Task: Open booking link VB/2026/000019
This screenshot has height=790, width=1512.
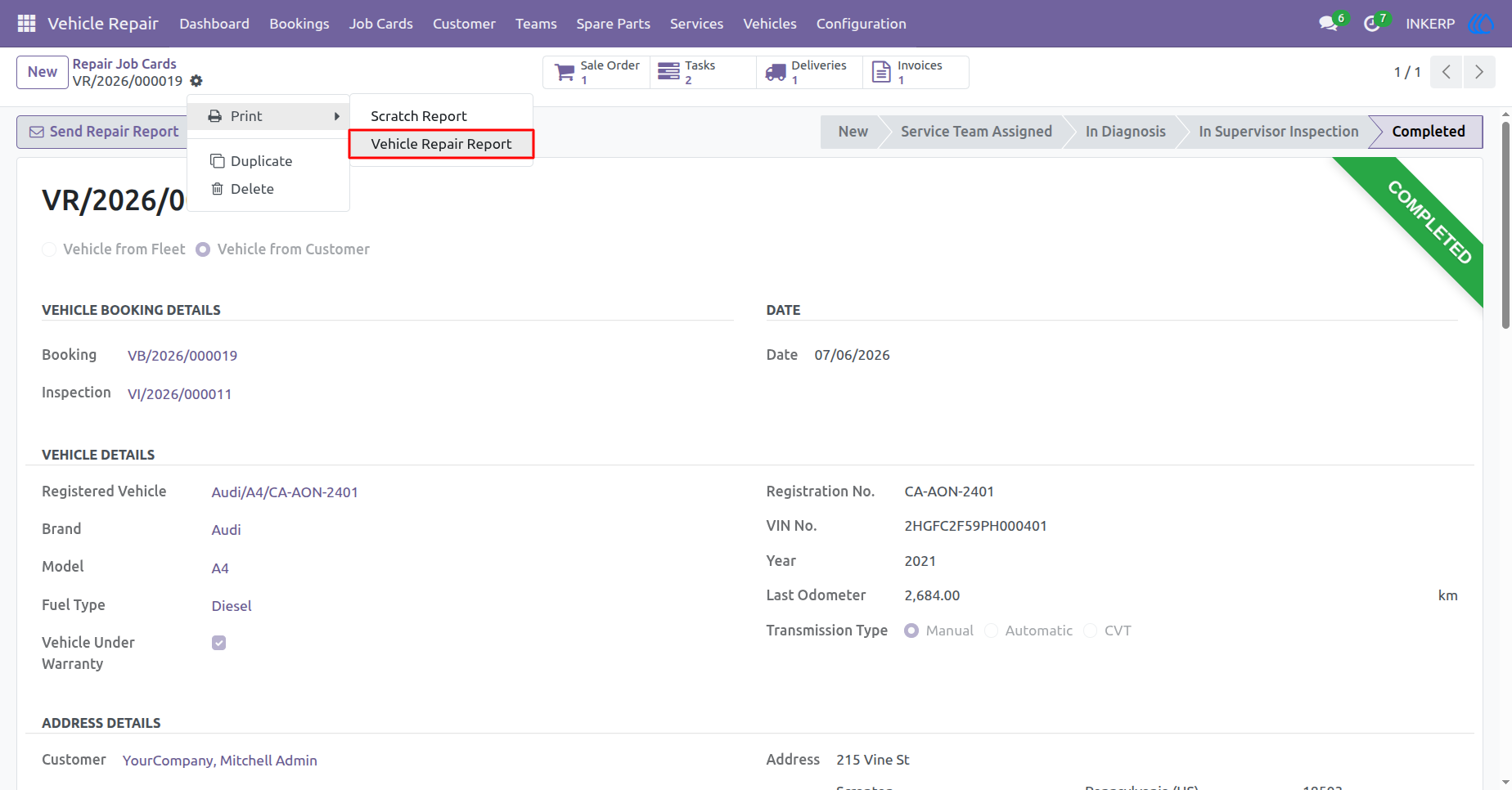Action: 182,356
